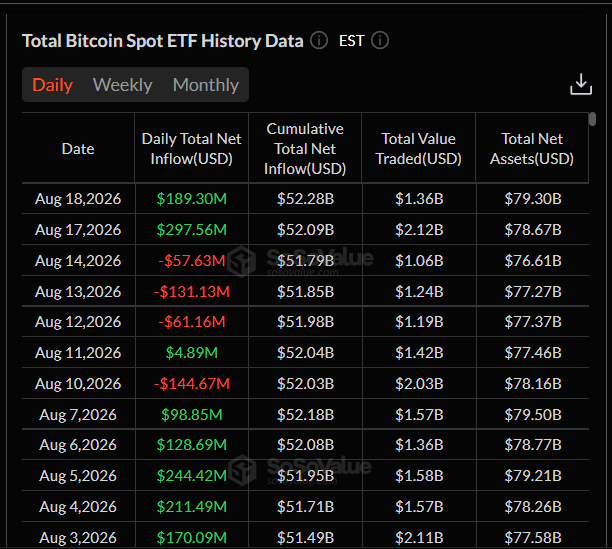Screen dimensions: 612x549
Task: Click Total Value Traded column header
Action: 418,149
